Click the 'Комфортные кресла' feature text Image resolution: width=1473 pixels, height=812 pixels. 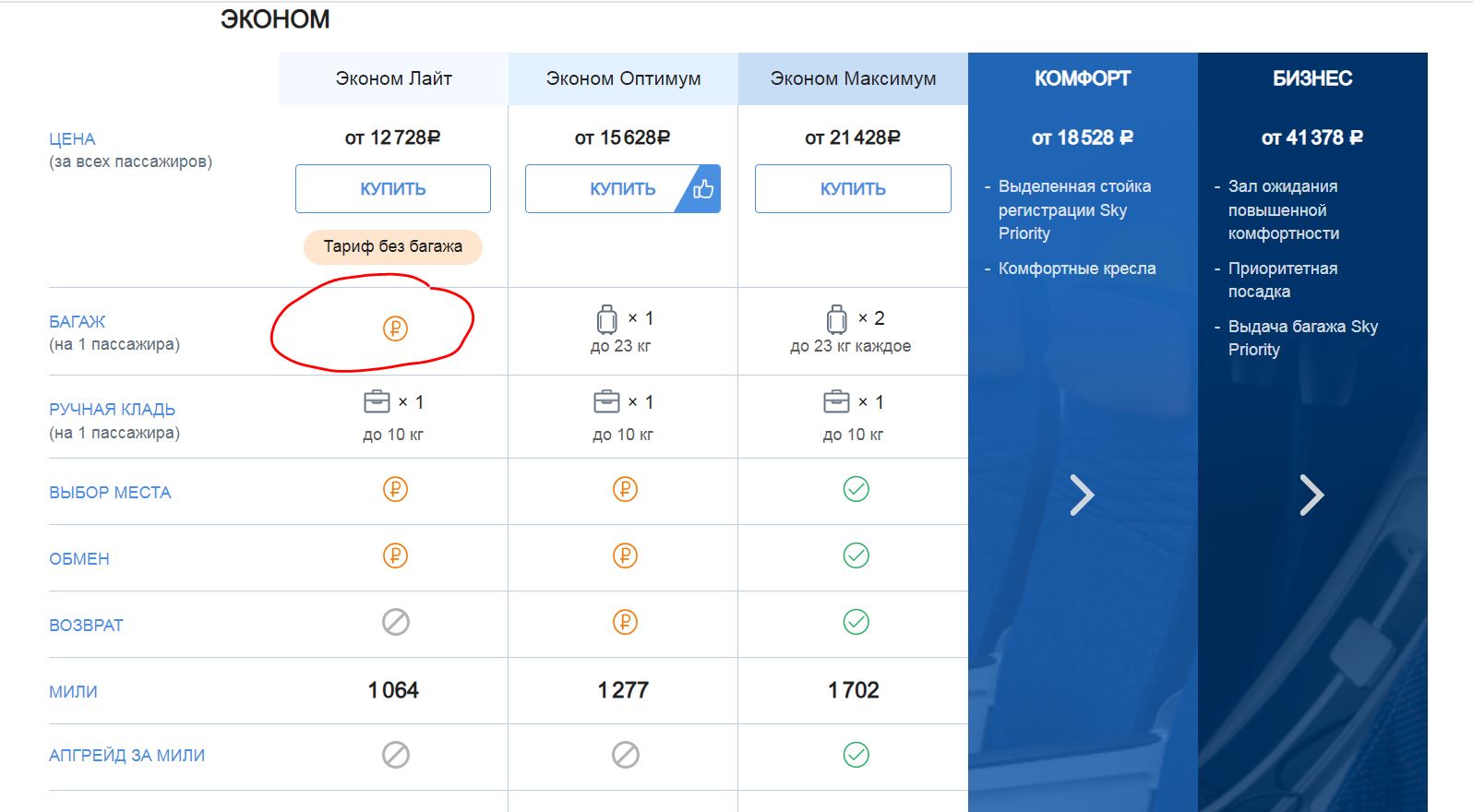click(1077, 269)
